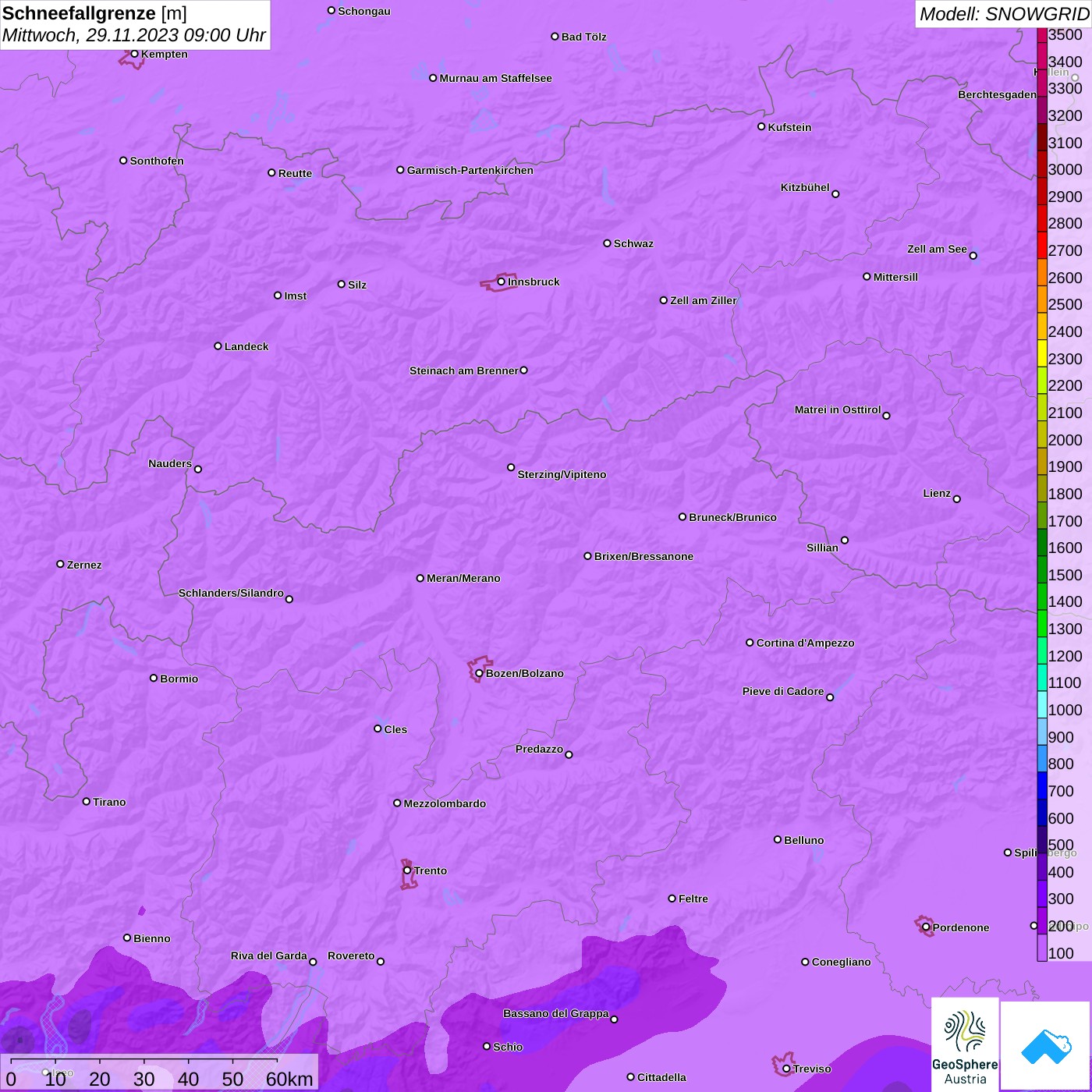Click the Nauders marker dot
This screenshot has width=1092, height=1092.
tap(198, 470)
